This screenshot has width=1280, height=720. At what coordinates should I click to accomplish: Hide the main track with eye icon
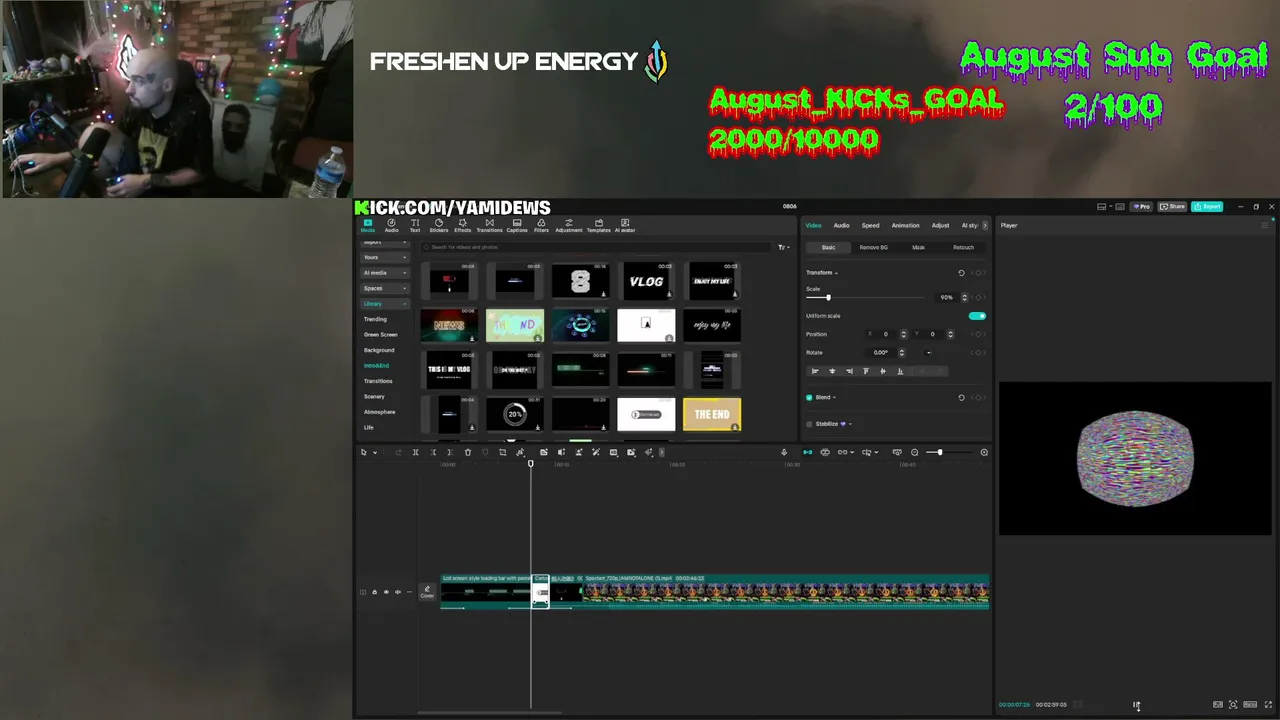pos(386,592)
